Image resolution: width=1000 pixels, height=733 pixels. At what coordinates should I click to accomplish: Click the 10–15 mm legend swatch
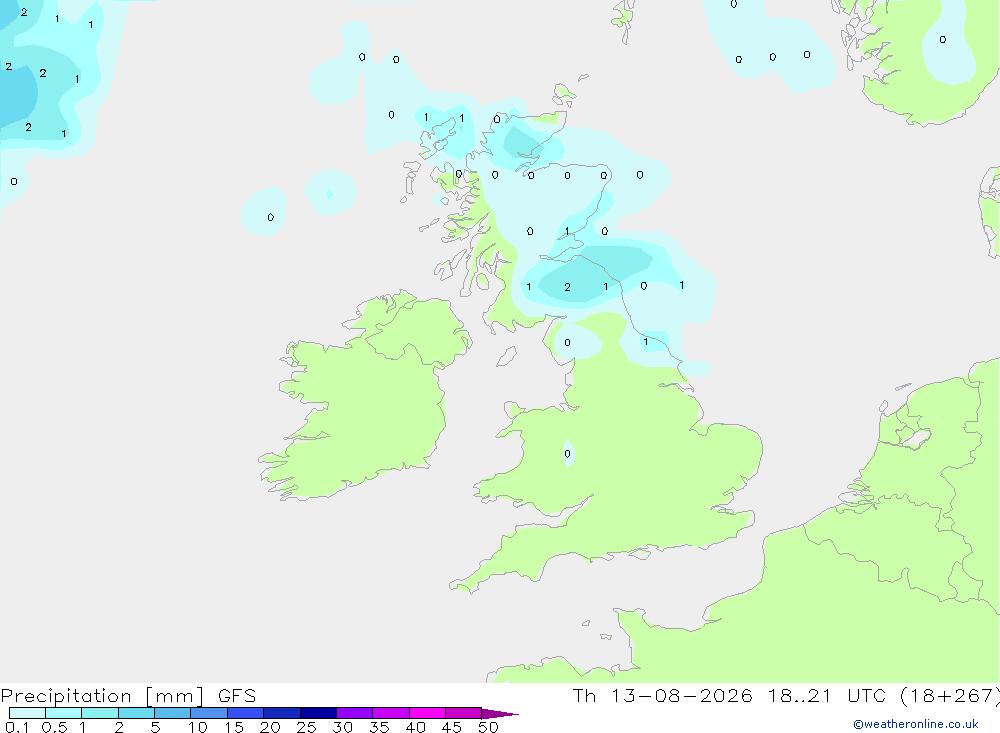pos(209,713)
